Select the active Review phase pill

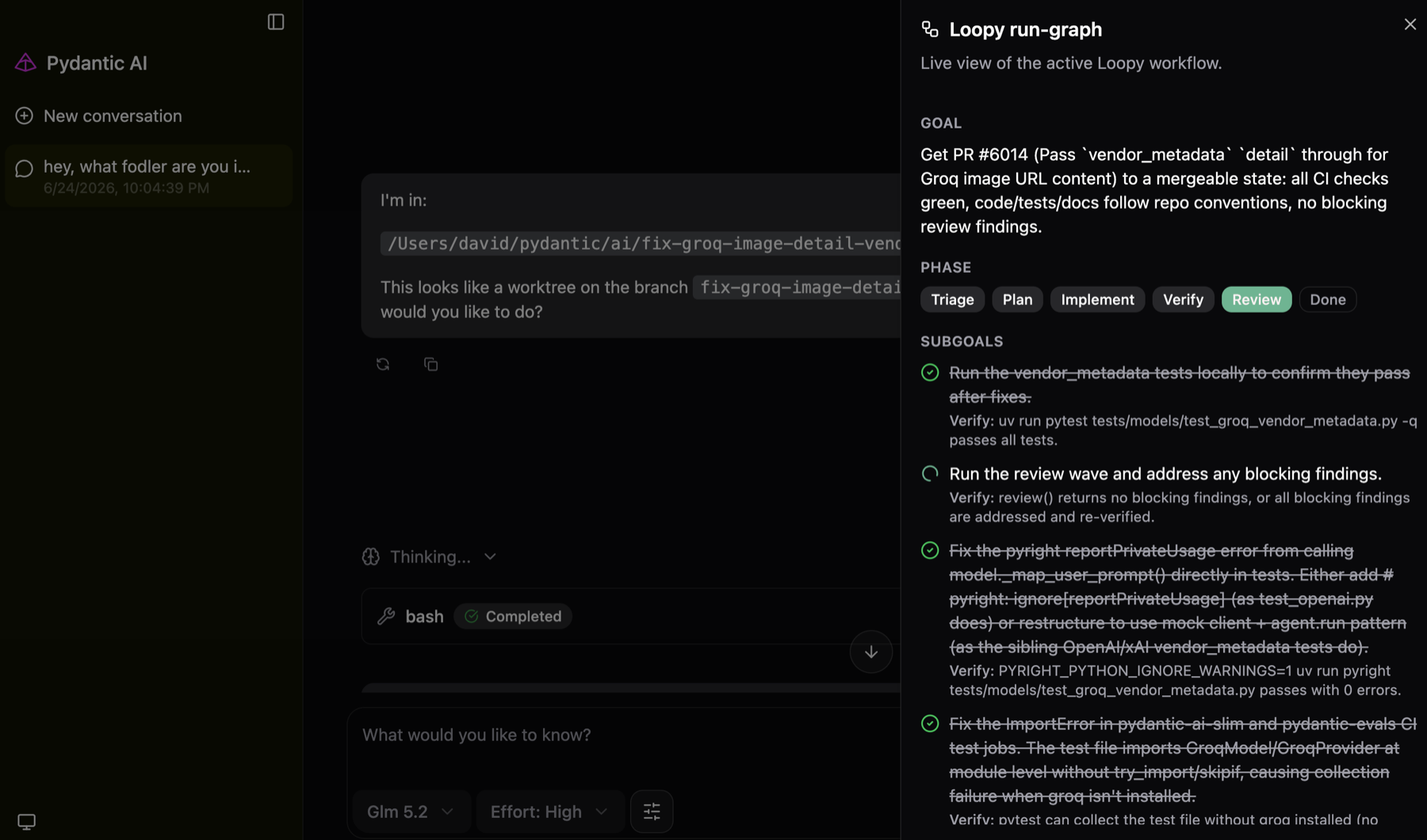(1256, 300)
